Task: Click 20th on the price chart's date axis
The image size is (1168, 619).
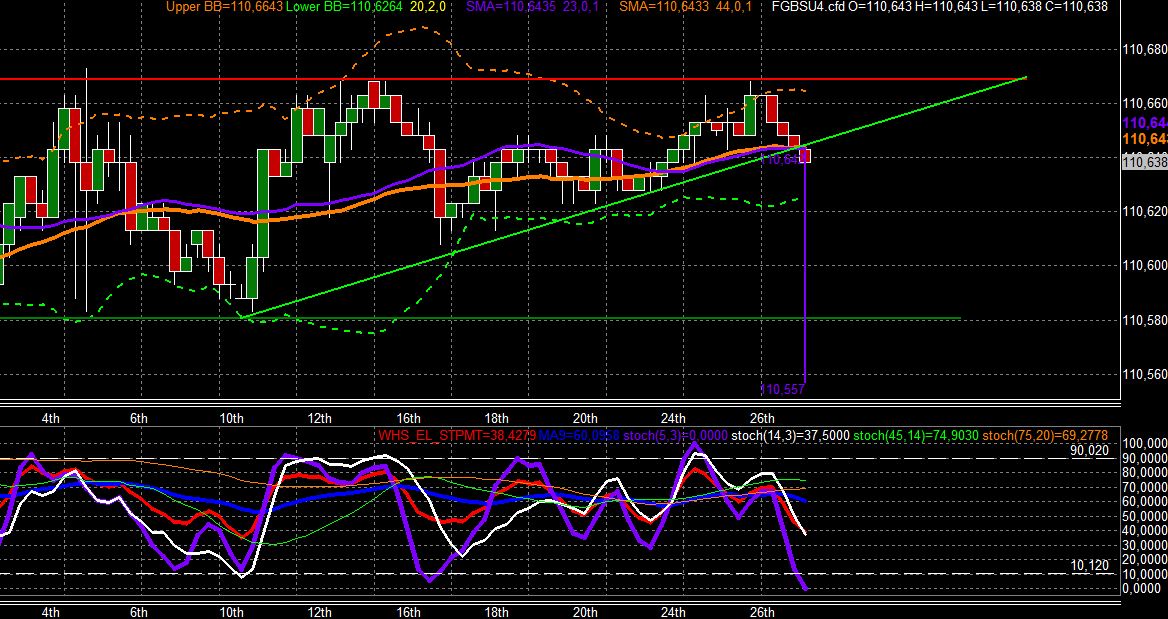Action: (585, 417)
